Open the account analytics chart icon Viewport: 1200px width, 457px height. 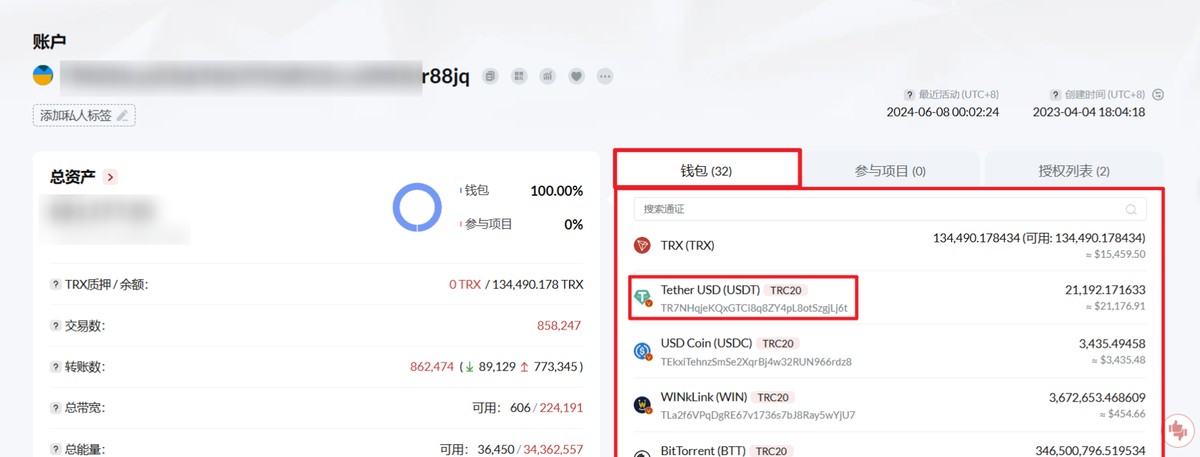[548, 76]
